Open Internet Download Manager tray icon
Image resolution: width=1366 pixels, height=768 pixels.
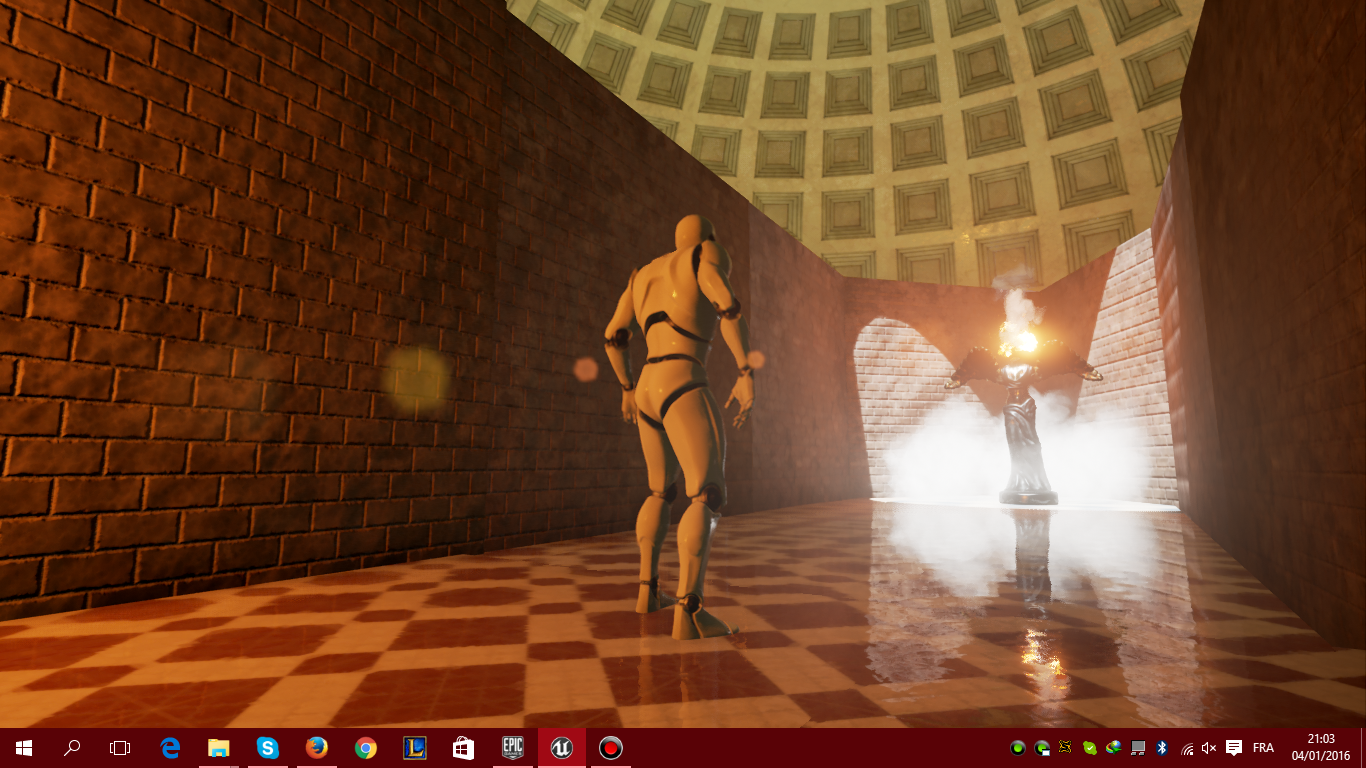click(1113, 748)
